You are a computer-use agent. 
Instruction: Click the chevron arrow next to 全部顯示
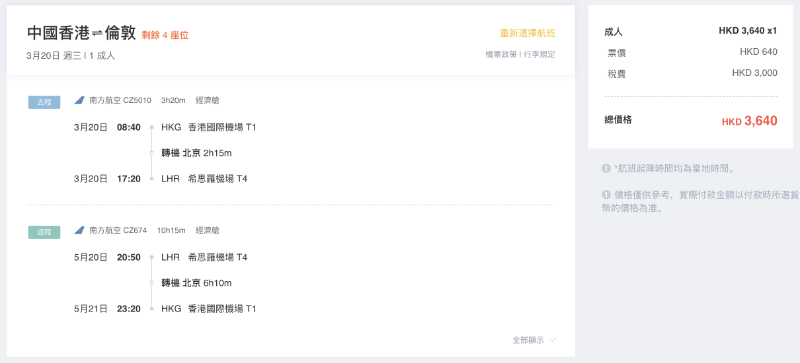point(552,340)
